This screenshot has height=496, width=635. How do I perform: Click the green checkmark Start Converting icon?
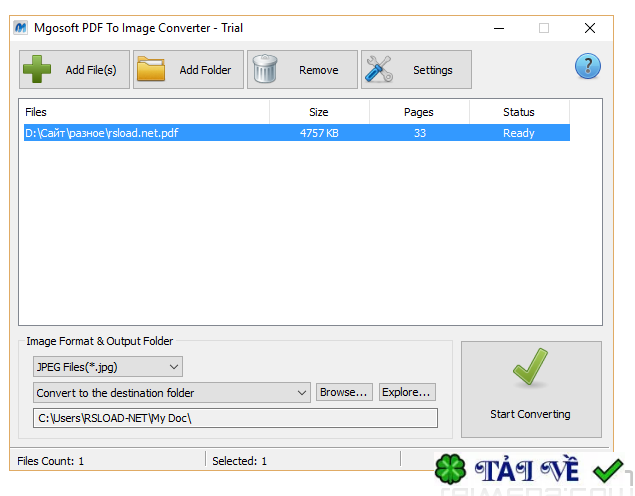click(530, 366)
